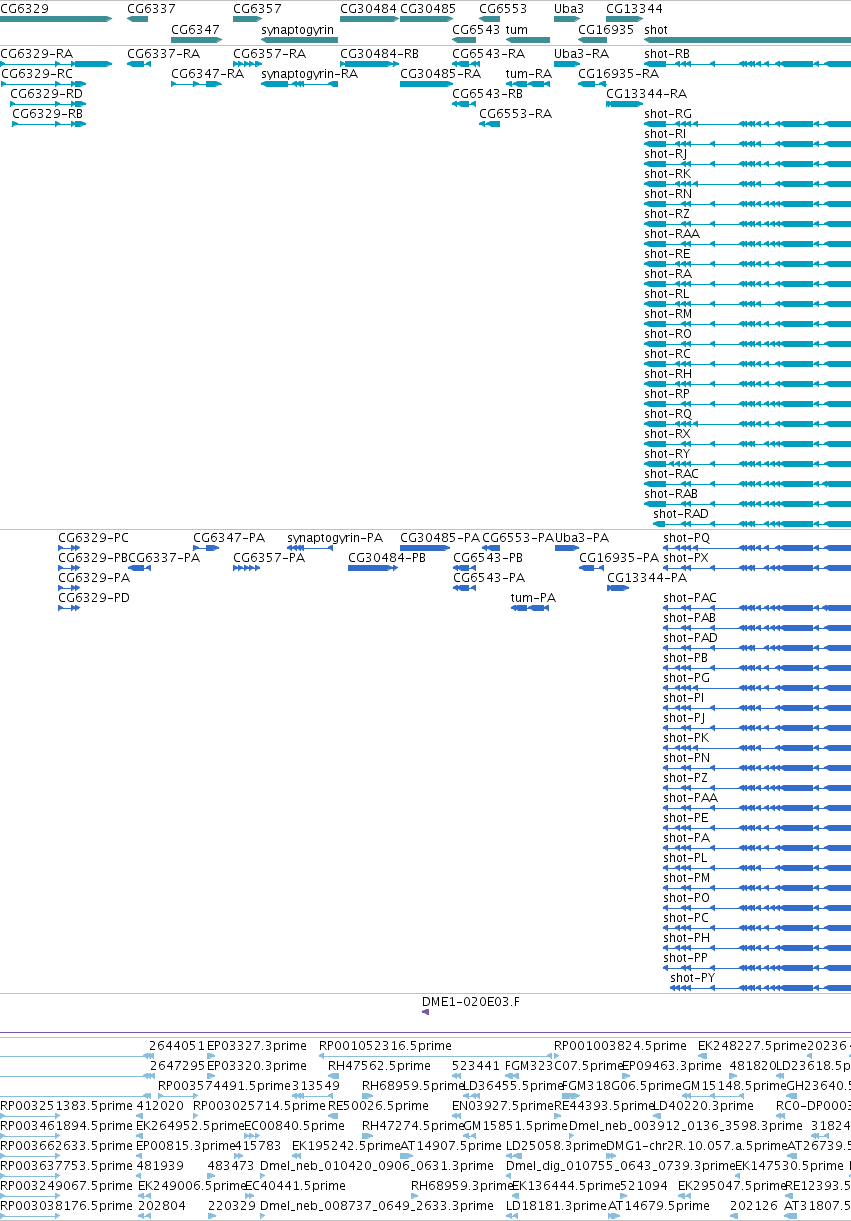Screen dimensions: 851x1221
Task: Select the CG13344 gene label
Action: tap(634, 8)
